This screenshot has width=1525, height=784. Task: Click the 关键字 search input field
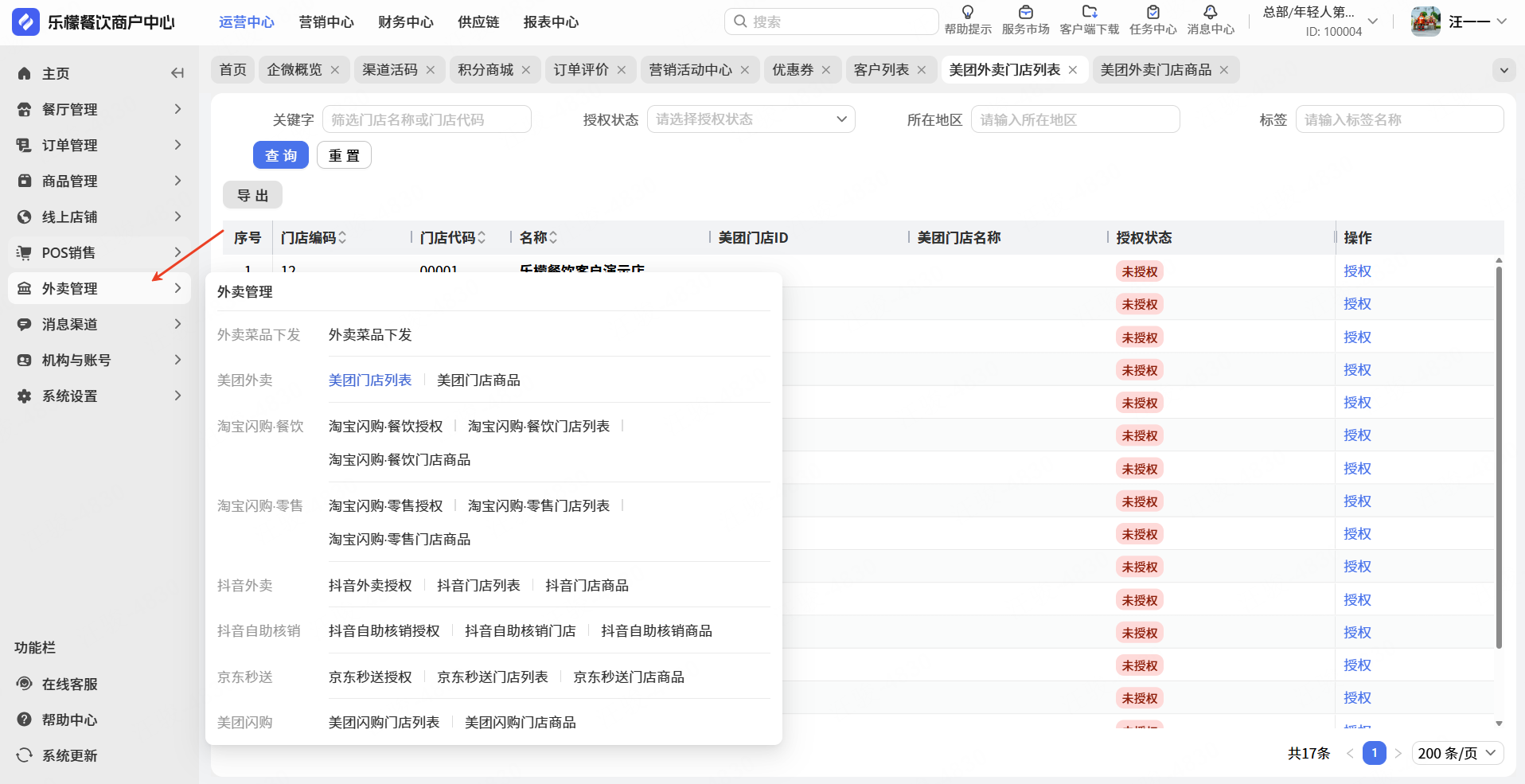tap(427, 119)
